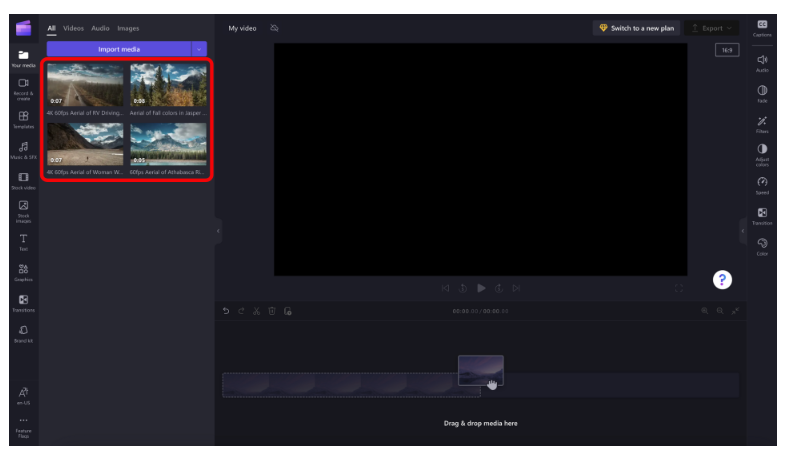802x463 pixels.
Task: Open the Templates sidebar panel
Action: click(24, 120)
